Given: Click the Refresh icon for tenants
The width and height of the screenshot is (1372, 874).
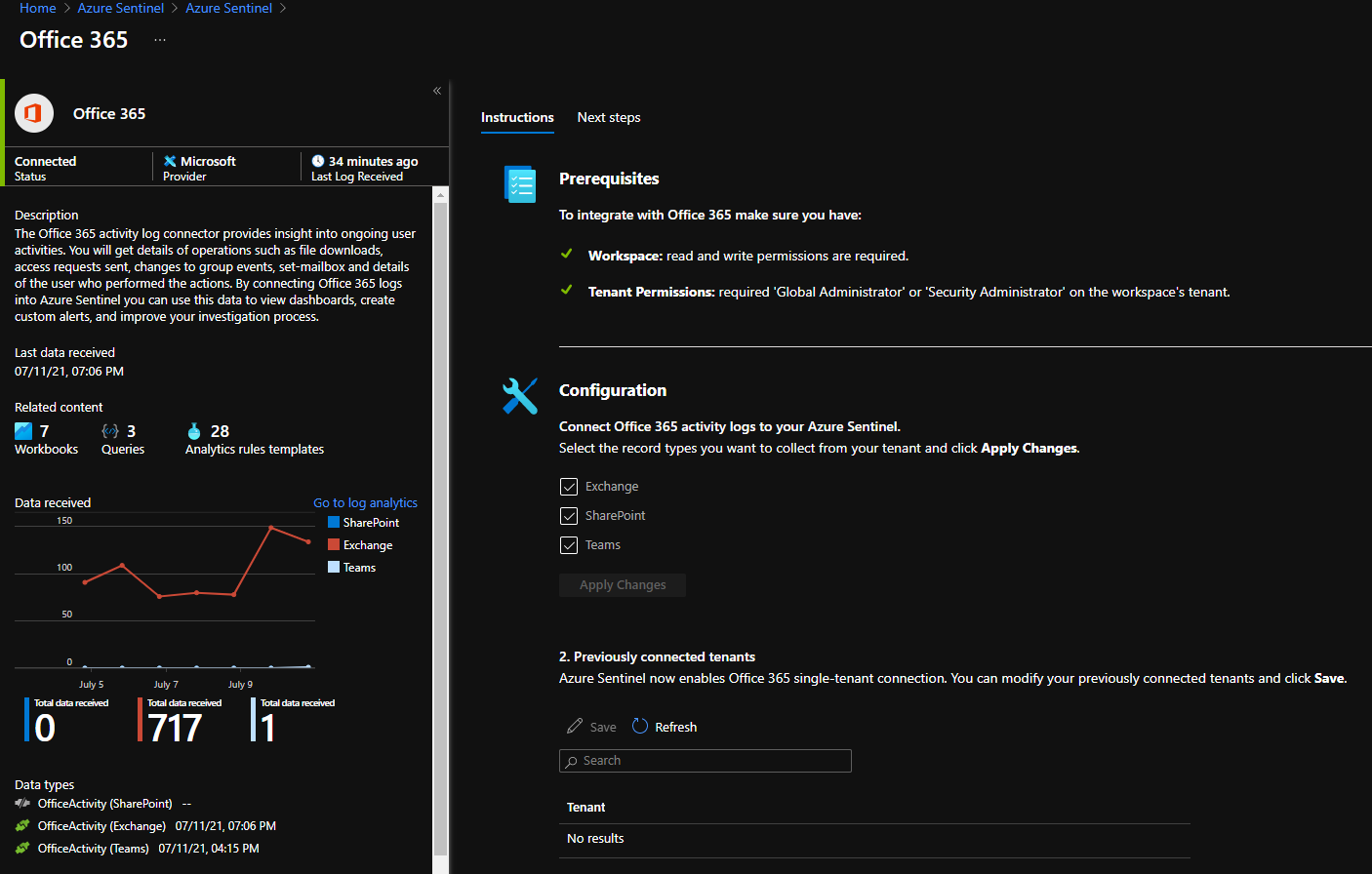Looking at the screenshot, I should click(639, 726).
